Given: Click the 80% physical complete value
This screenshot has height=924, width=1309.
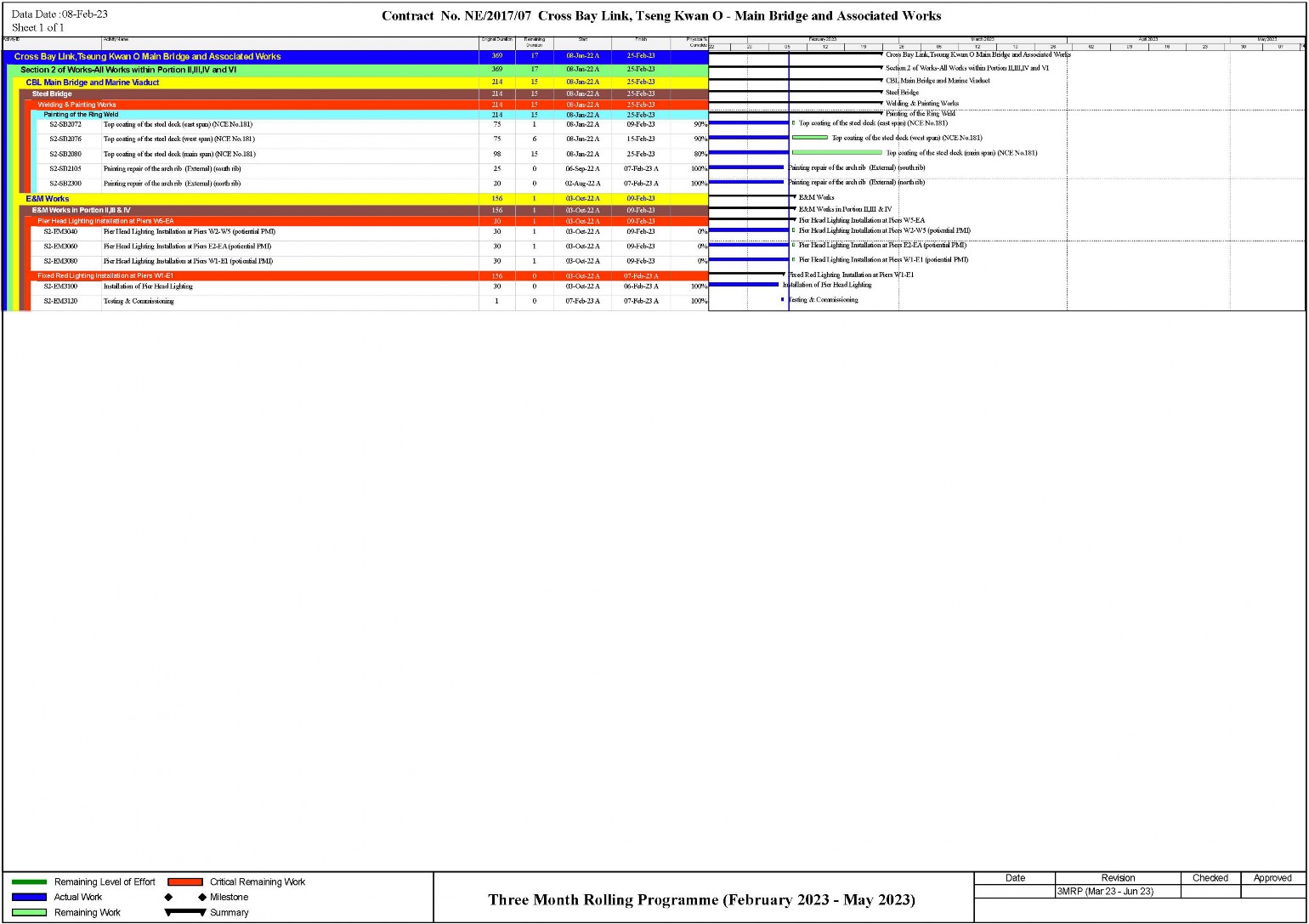Looking at the screenshot, I should [x=700, y=155].
